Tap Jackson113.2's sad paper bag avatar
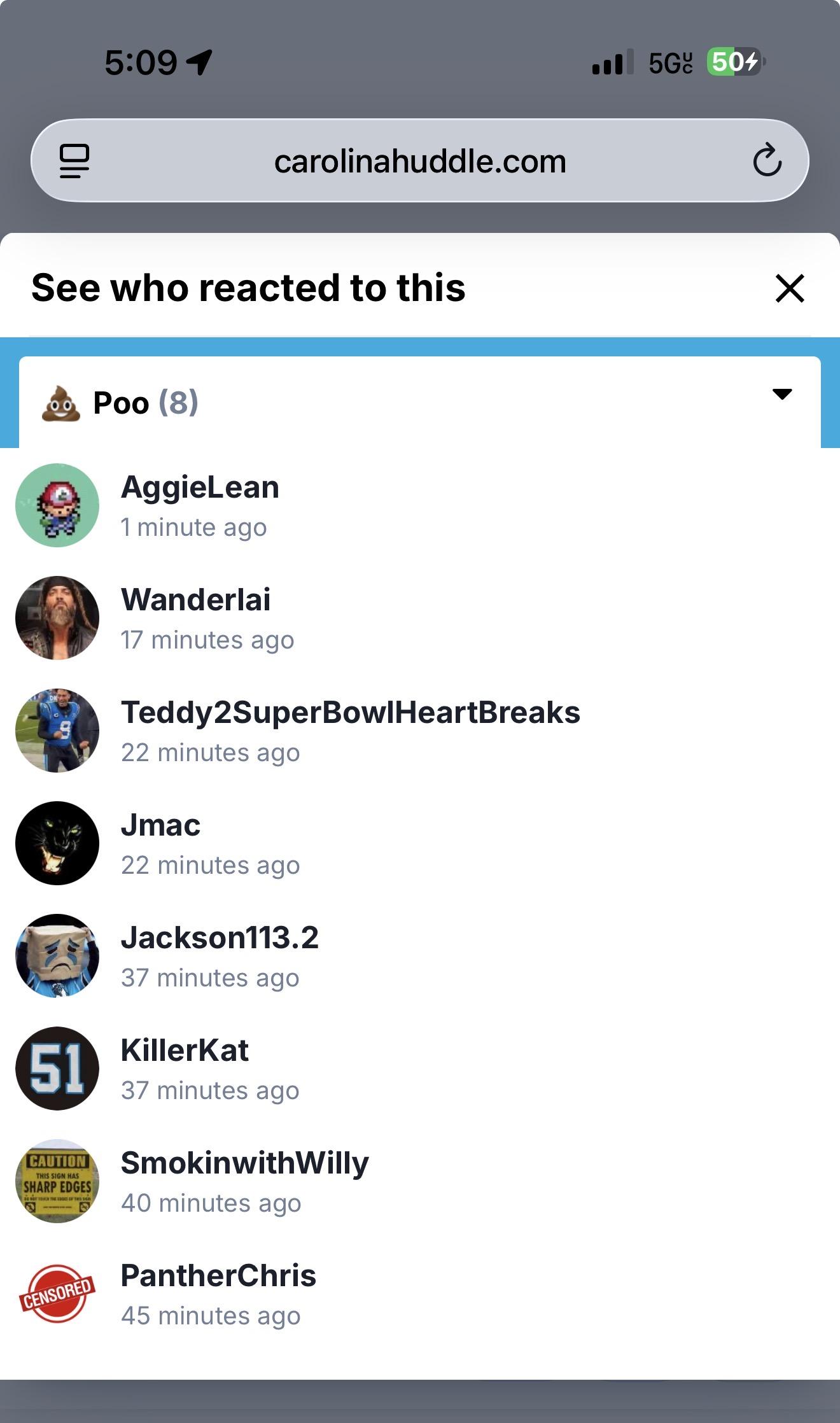This screenshot has width=840, height=1423. [57, 956]
